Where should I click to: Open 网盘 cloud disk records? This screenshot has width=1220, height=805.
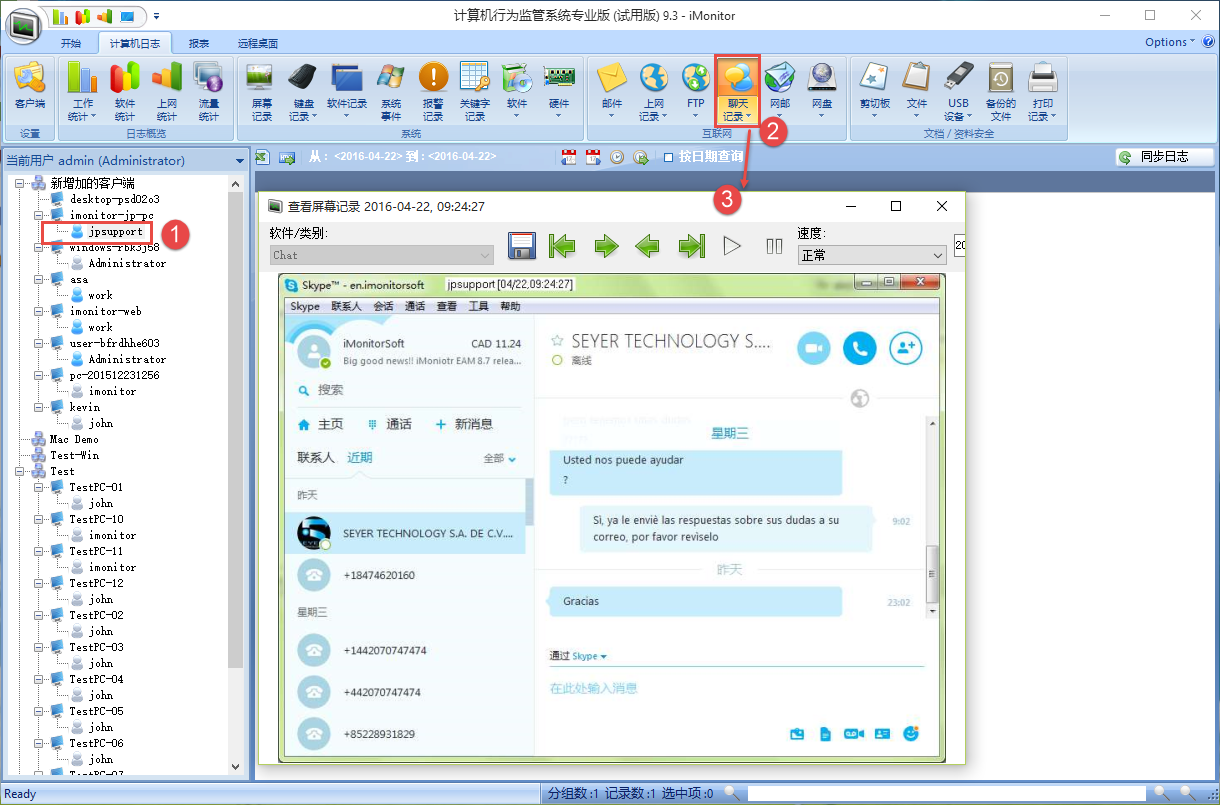[822, 91]
